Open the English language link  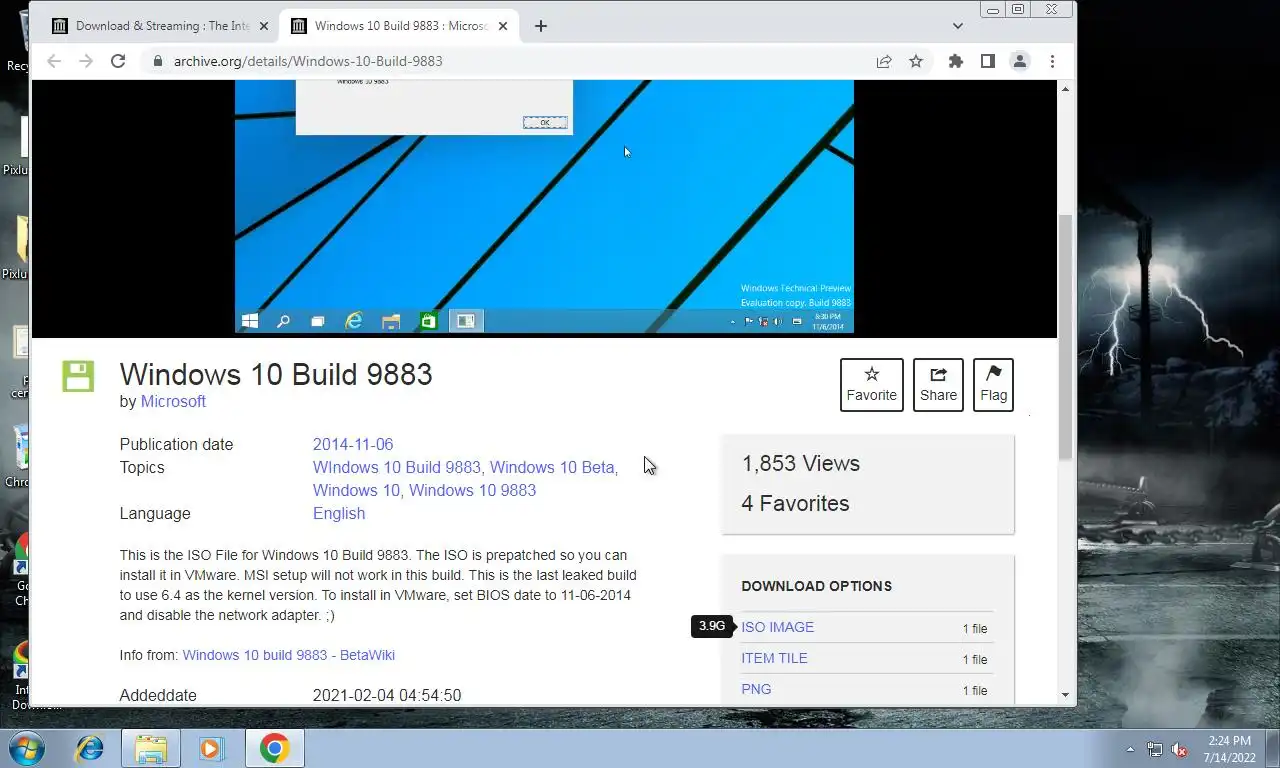(339, 513)
